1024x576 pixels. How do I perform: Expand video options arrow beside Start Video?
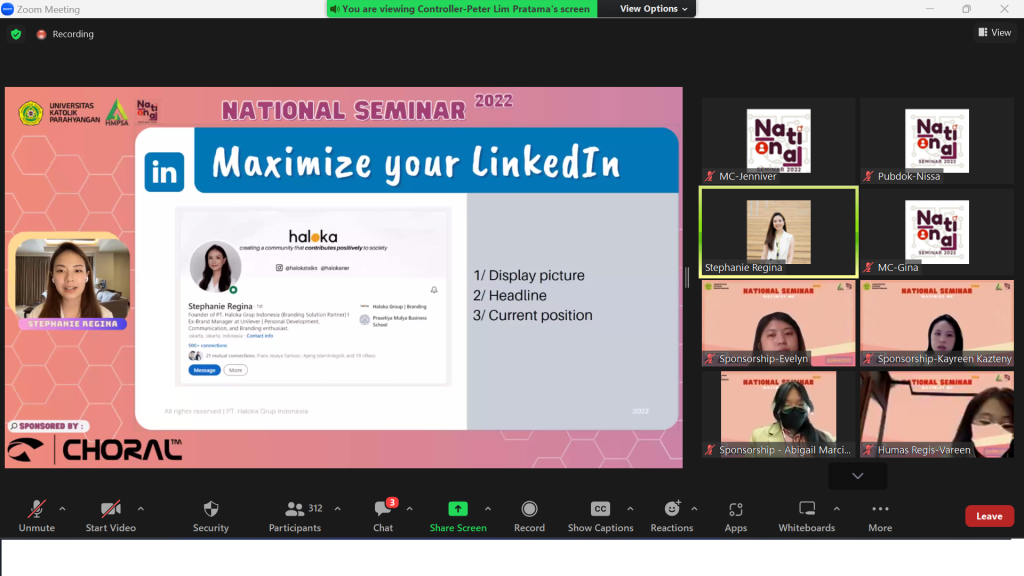(140, 508)
